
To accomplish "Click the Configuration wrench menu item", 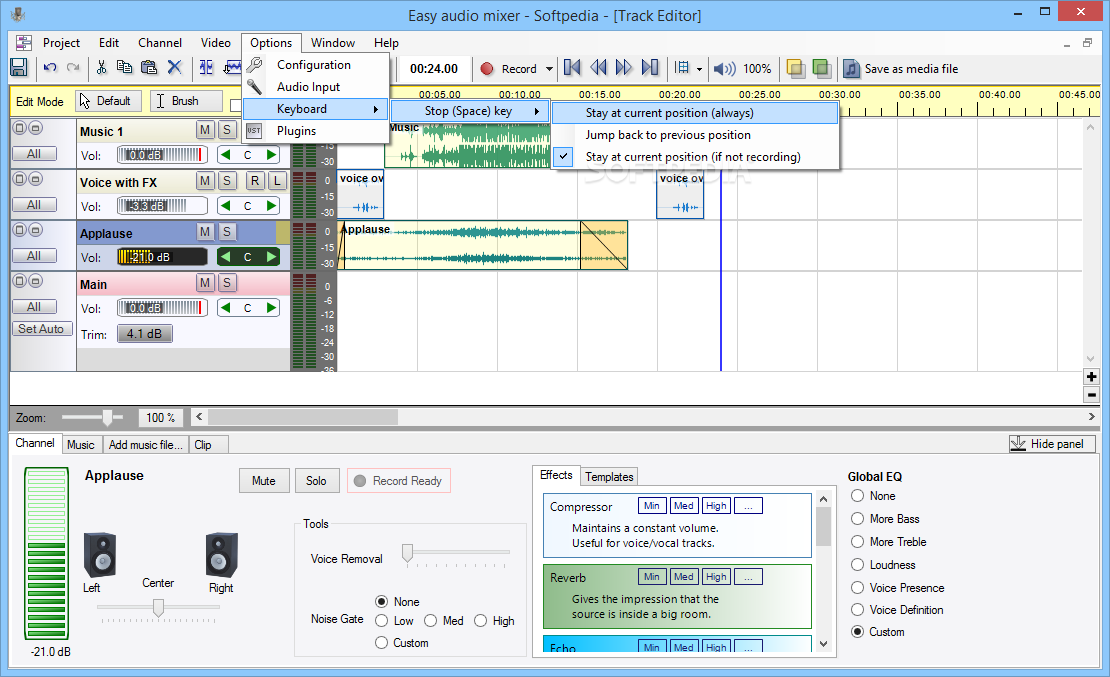I will coord(316,64).
